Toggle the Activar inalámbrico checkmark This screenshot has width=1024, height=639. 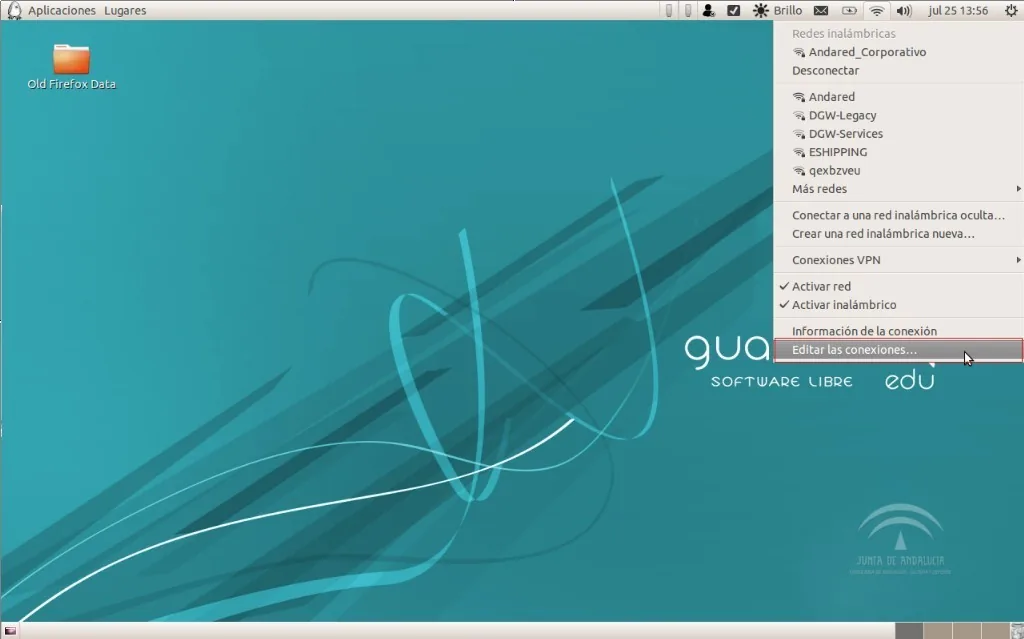(x=784, y=304)
